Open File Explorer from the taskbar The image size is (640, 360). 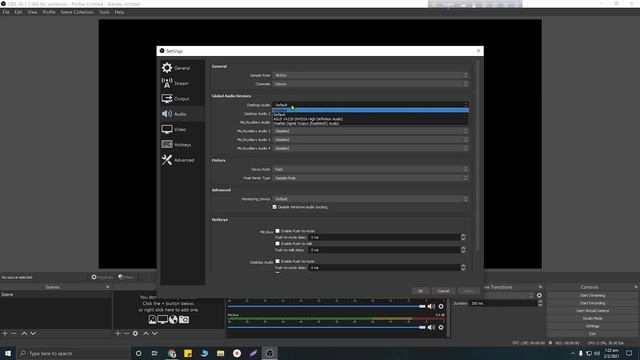click(220, 353)
